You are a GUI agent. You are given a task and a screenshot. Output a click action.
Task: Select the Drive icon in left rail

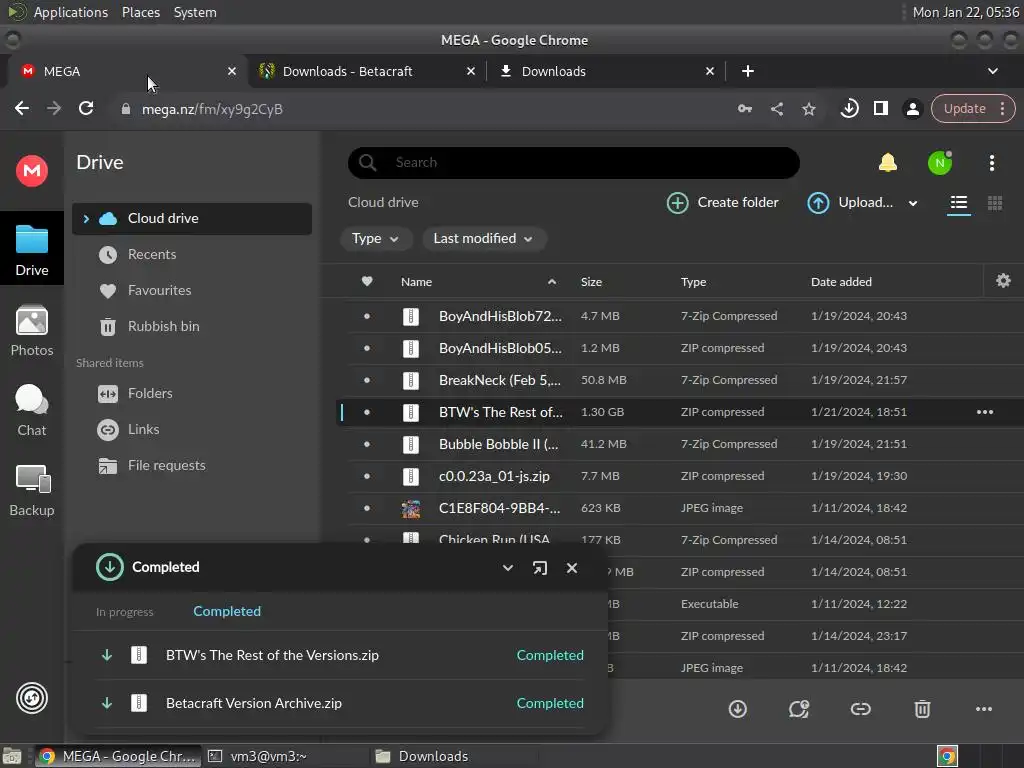31,249
